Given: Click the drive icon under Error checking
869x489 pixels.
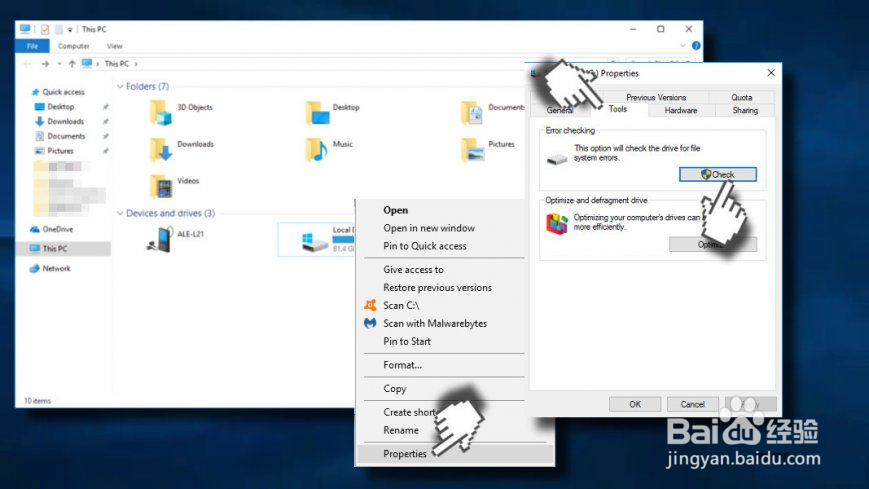Looking at the screenshot, I should coord(557,160).
